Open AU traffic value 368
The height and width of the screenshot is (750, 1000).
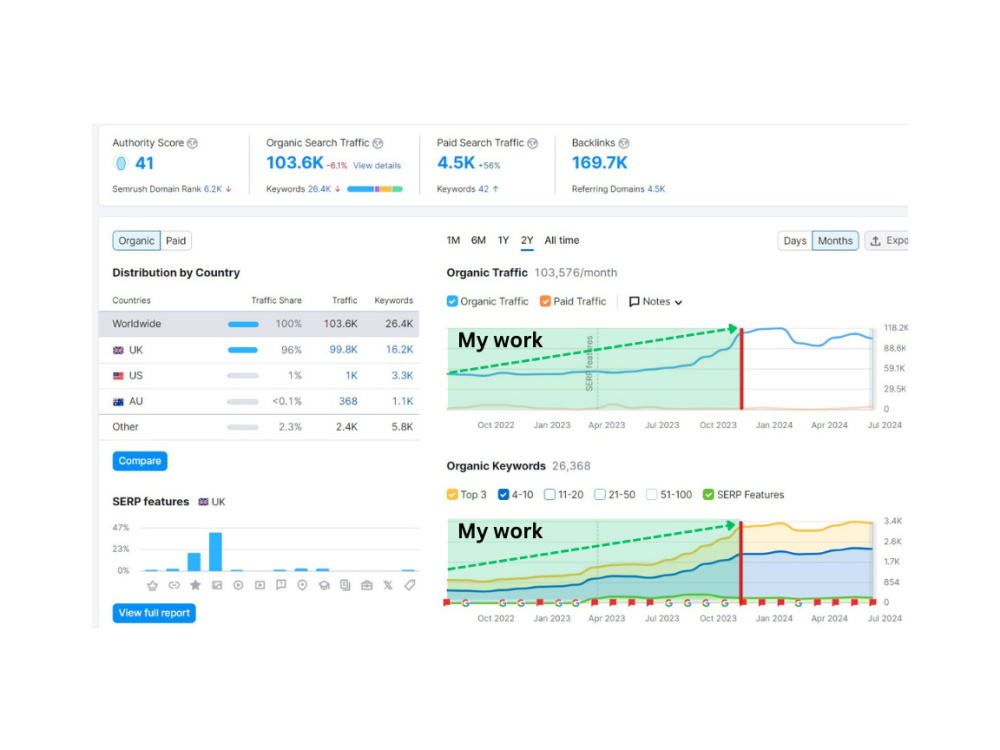(x=348, y=402)
